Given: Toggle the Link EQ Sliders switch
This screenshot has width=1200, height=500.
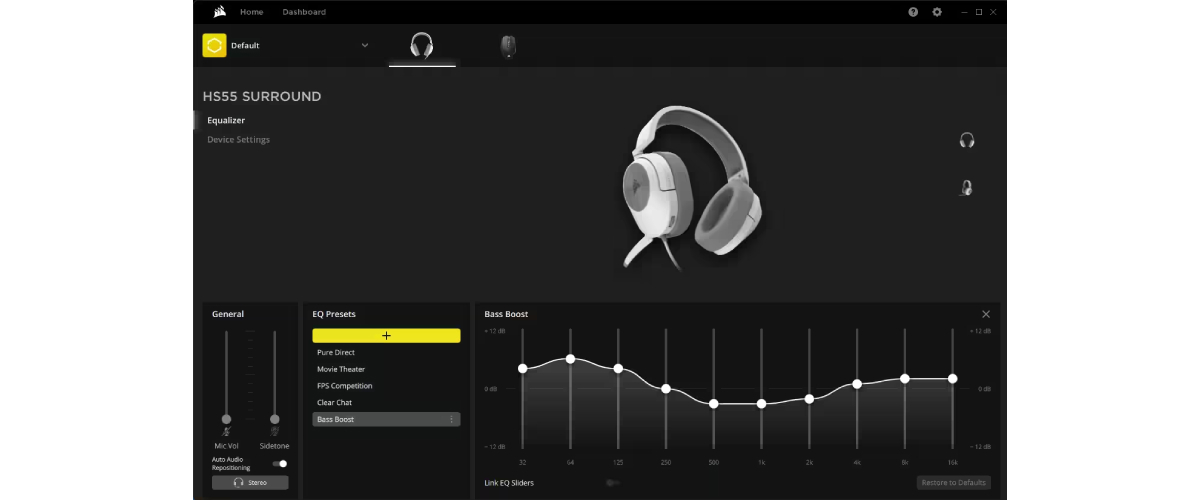Looking at the screenshot, I should 612,483.
